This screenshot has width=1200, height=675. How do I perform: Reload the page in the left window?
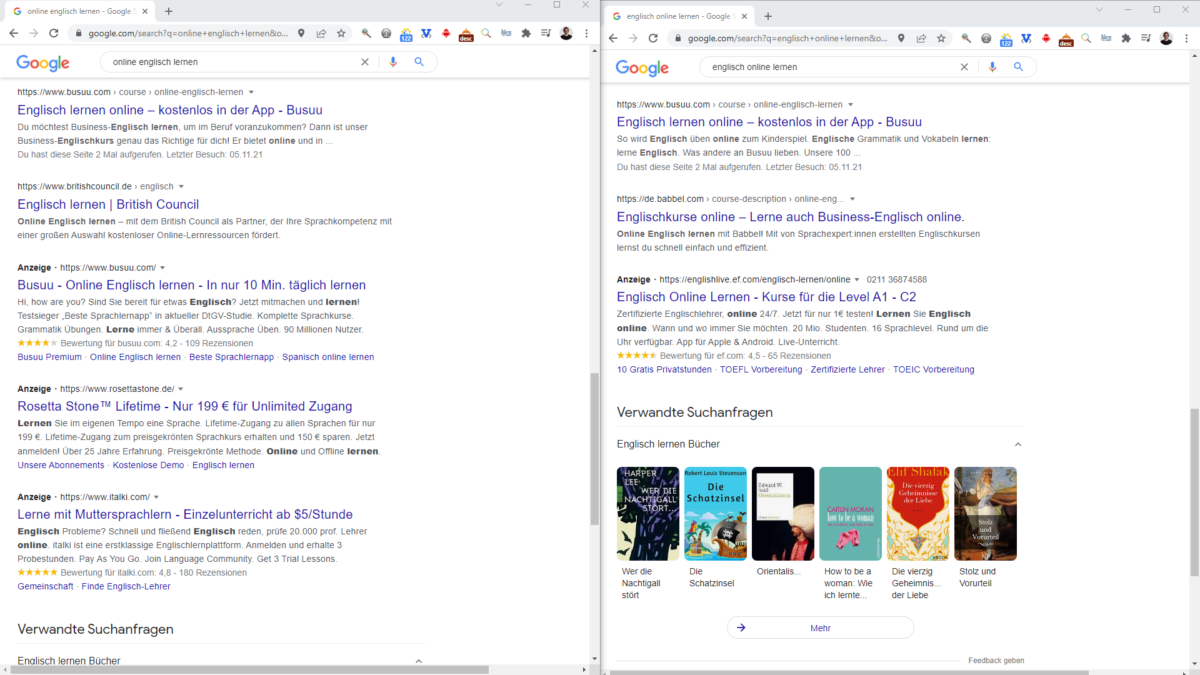point(52,33)
